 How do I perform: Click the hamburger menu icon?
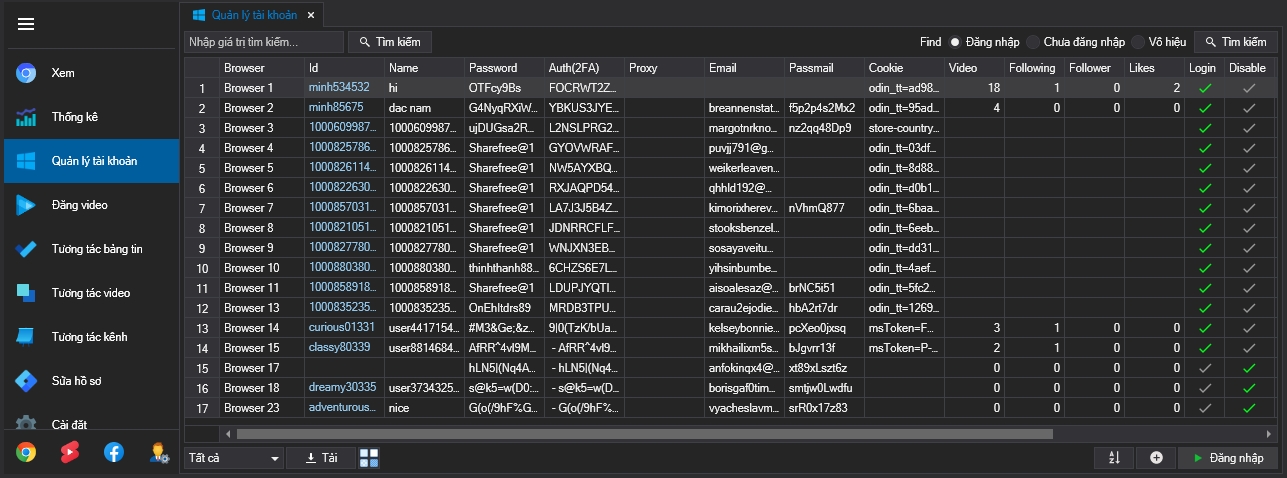point(26,25)
